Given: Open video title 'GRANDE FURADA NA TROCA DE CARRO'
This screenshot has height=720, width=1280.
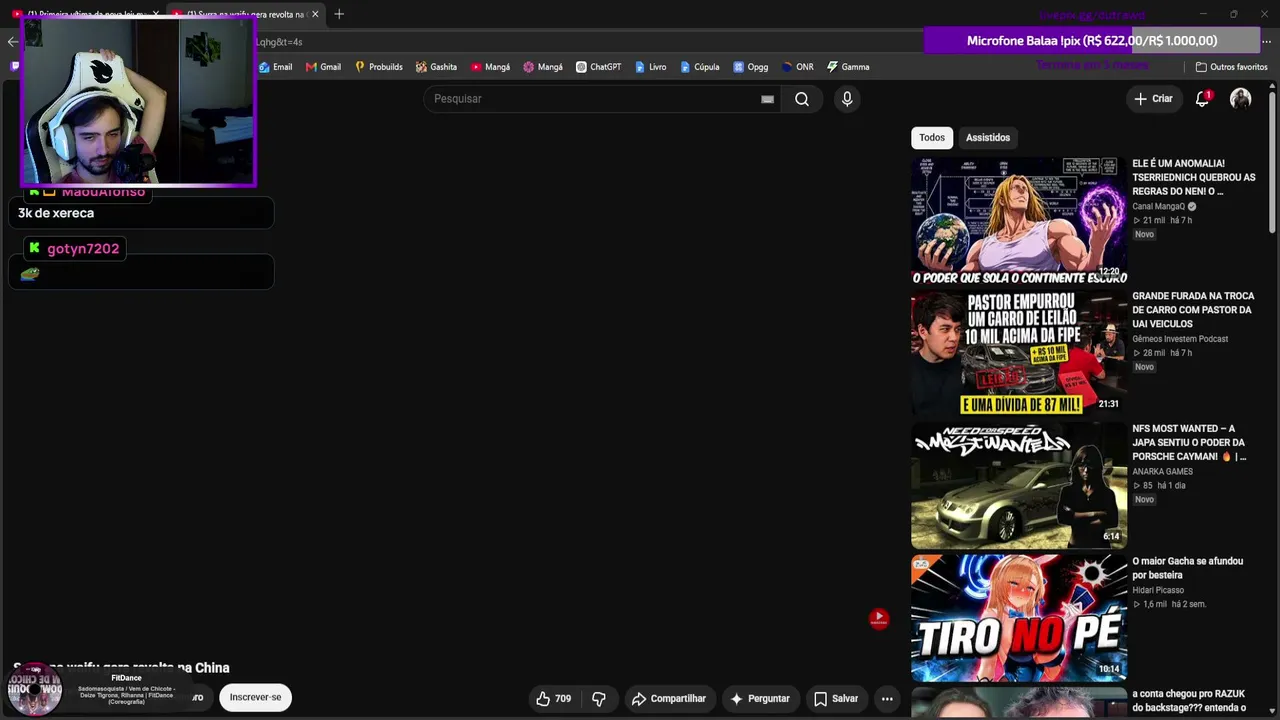Looking at the screenshot, I should (1192, 310).
